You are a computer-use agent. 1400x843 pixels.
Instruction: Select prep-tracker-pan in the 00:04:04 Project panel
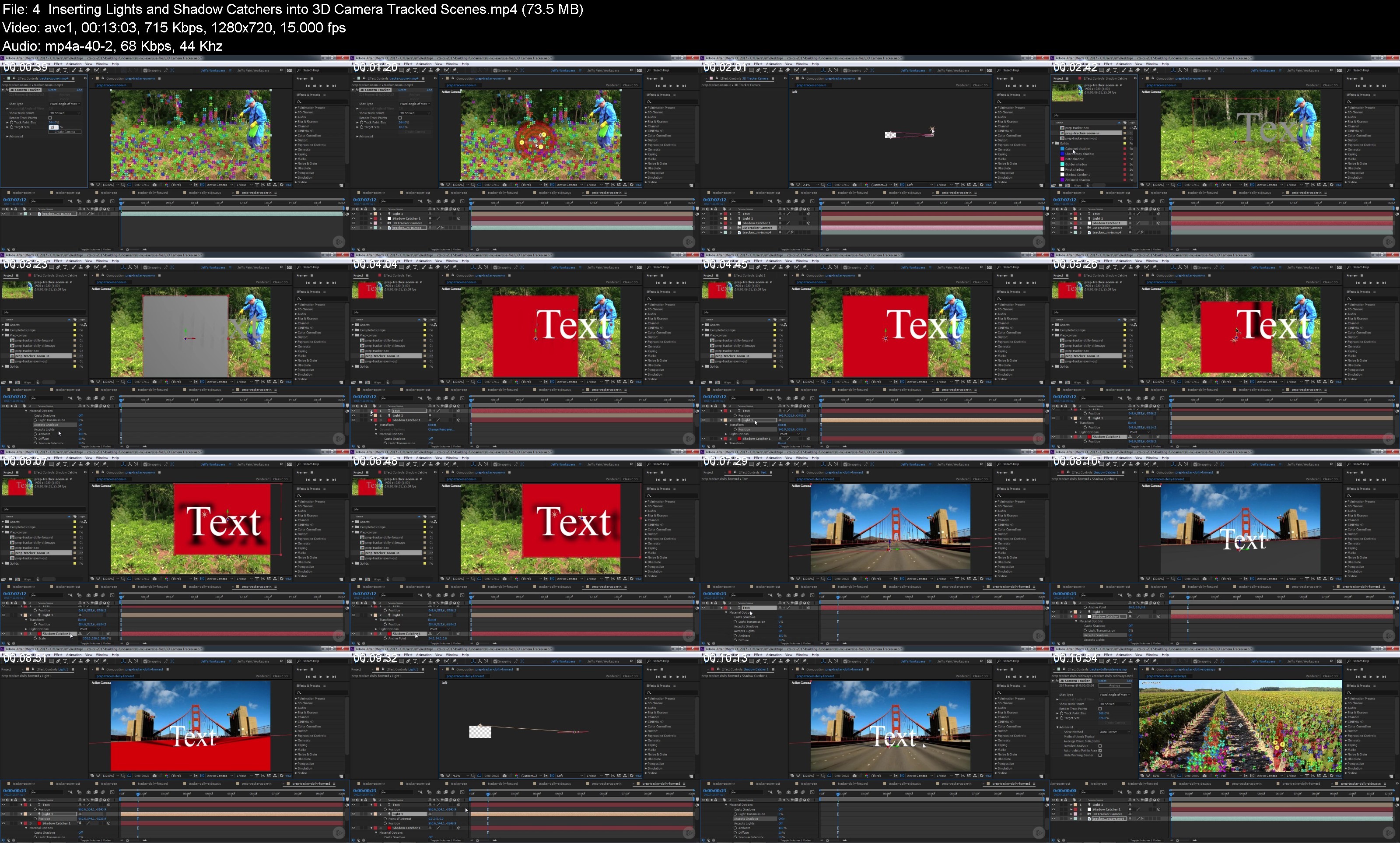pos(377,351)
